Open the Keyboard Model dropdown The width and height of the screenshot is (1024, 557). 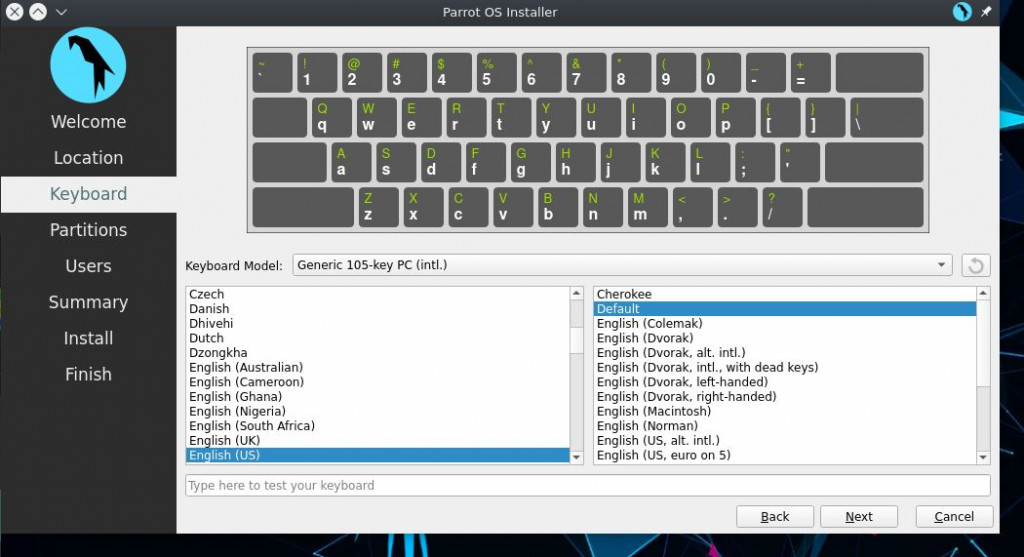pyautogui.click(x=622, y=265)
